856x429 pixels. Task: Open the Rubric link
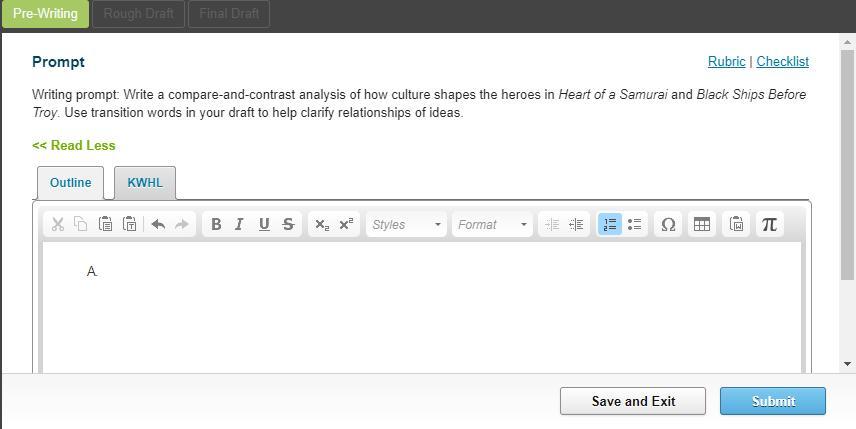click(726, 62)
